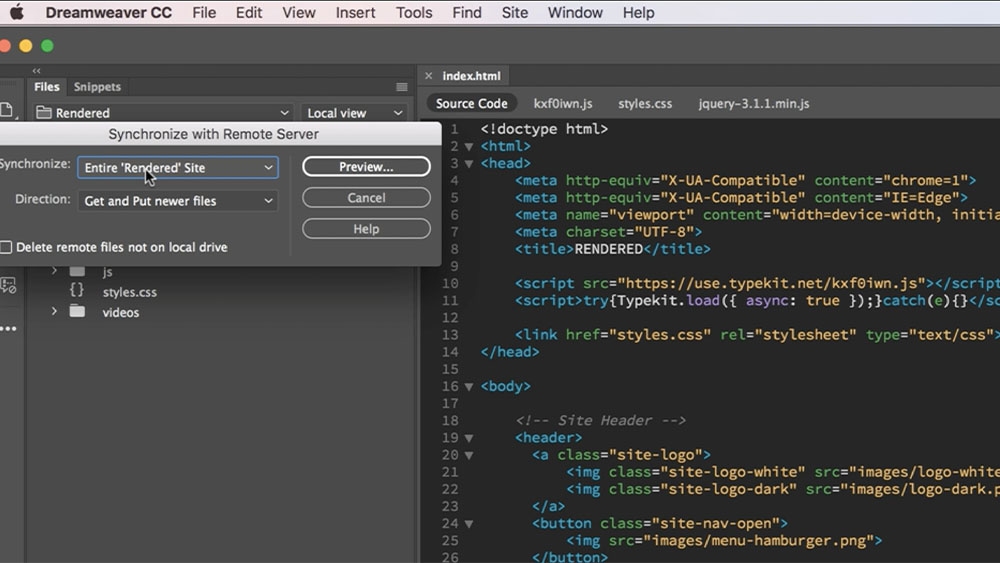The width and height of the screenshot is (1000, 563).
Task: Collapse the html tag at line 2
Action: click(469, 147)
